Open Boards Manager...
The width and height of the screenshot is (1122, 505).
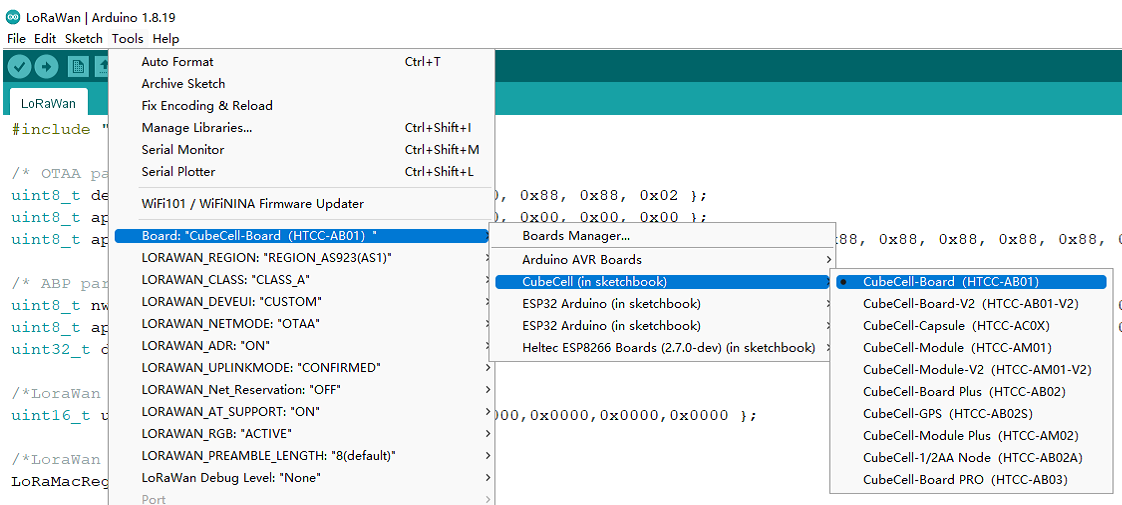point(576,236)
